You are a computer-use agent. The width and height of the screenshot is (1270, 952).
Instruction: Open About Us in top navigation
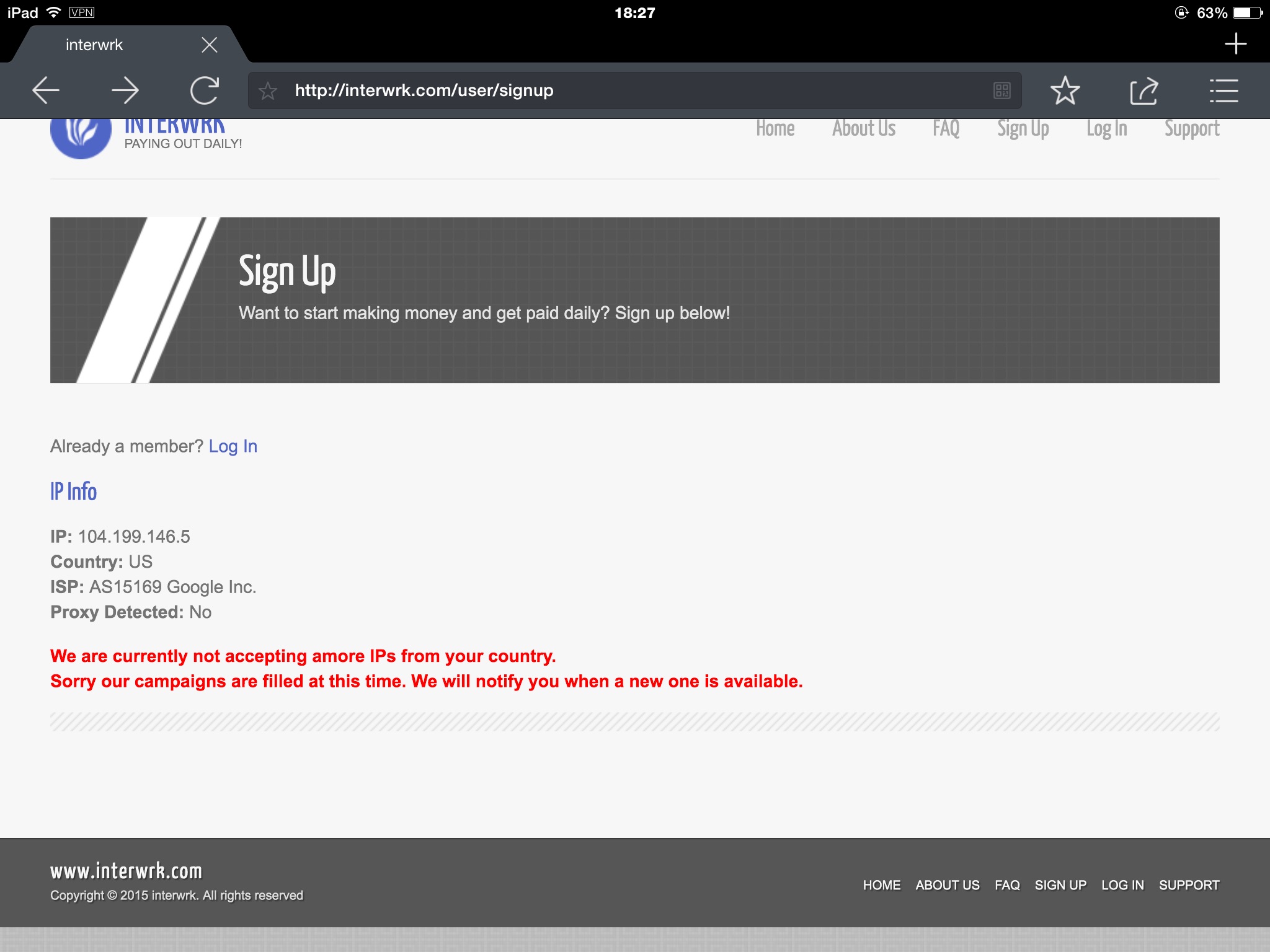tap(864, 129)
